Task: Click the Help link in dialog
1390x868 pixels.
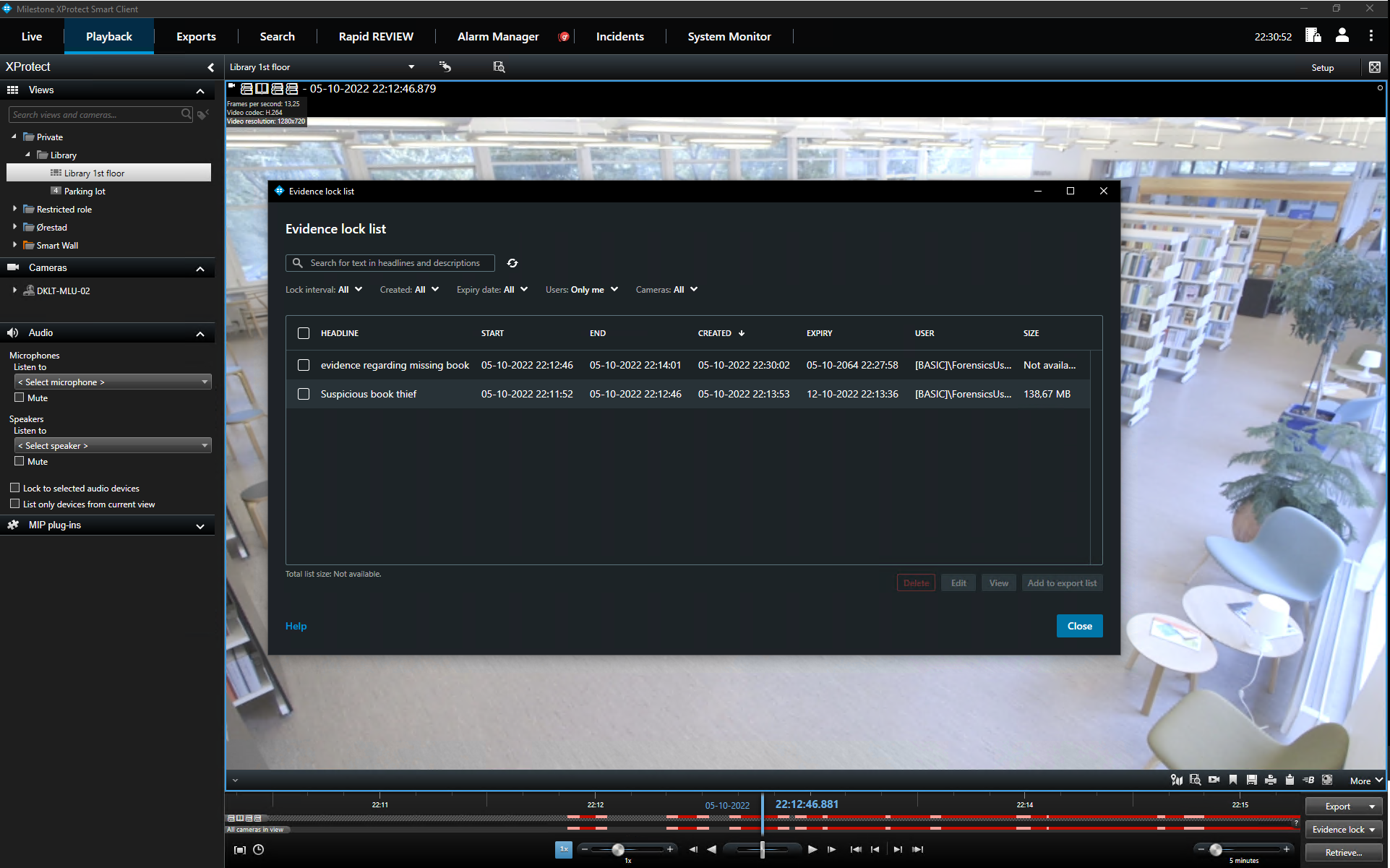Action: click(x=296, y=626)
